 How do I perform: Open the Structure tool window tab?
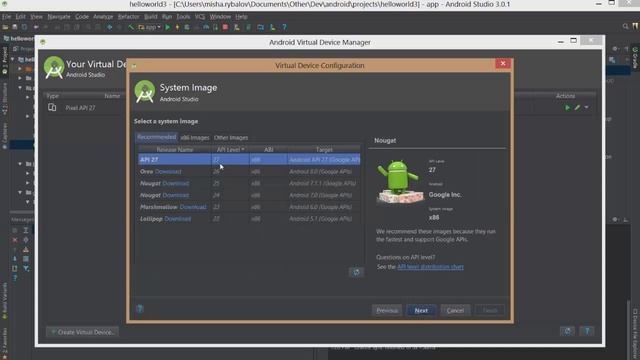4,98
